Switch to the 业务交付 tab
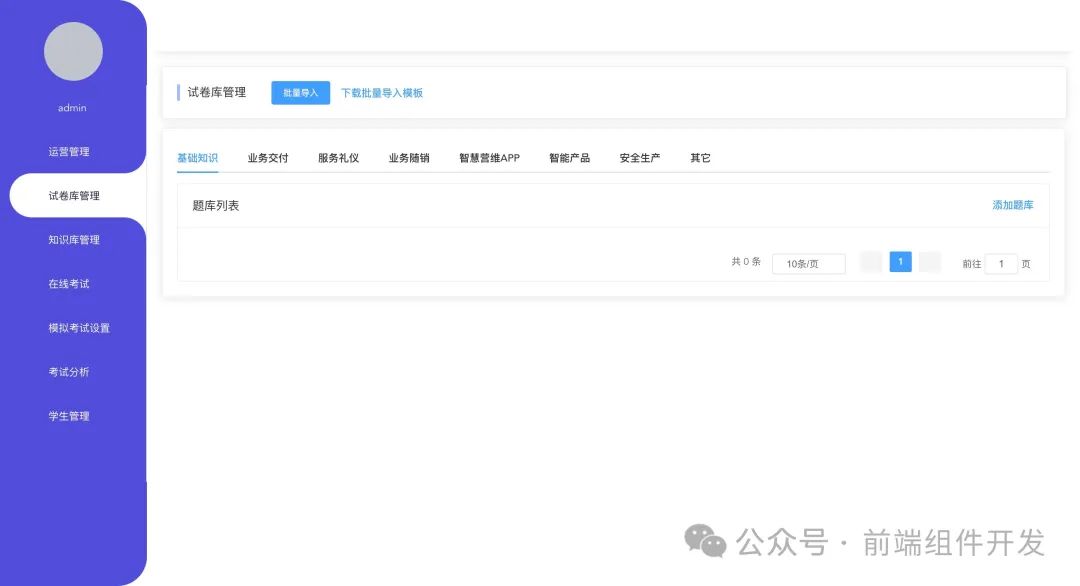Screen dimensions: 1080x586 coord(267,157)
